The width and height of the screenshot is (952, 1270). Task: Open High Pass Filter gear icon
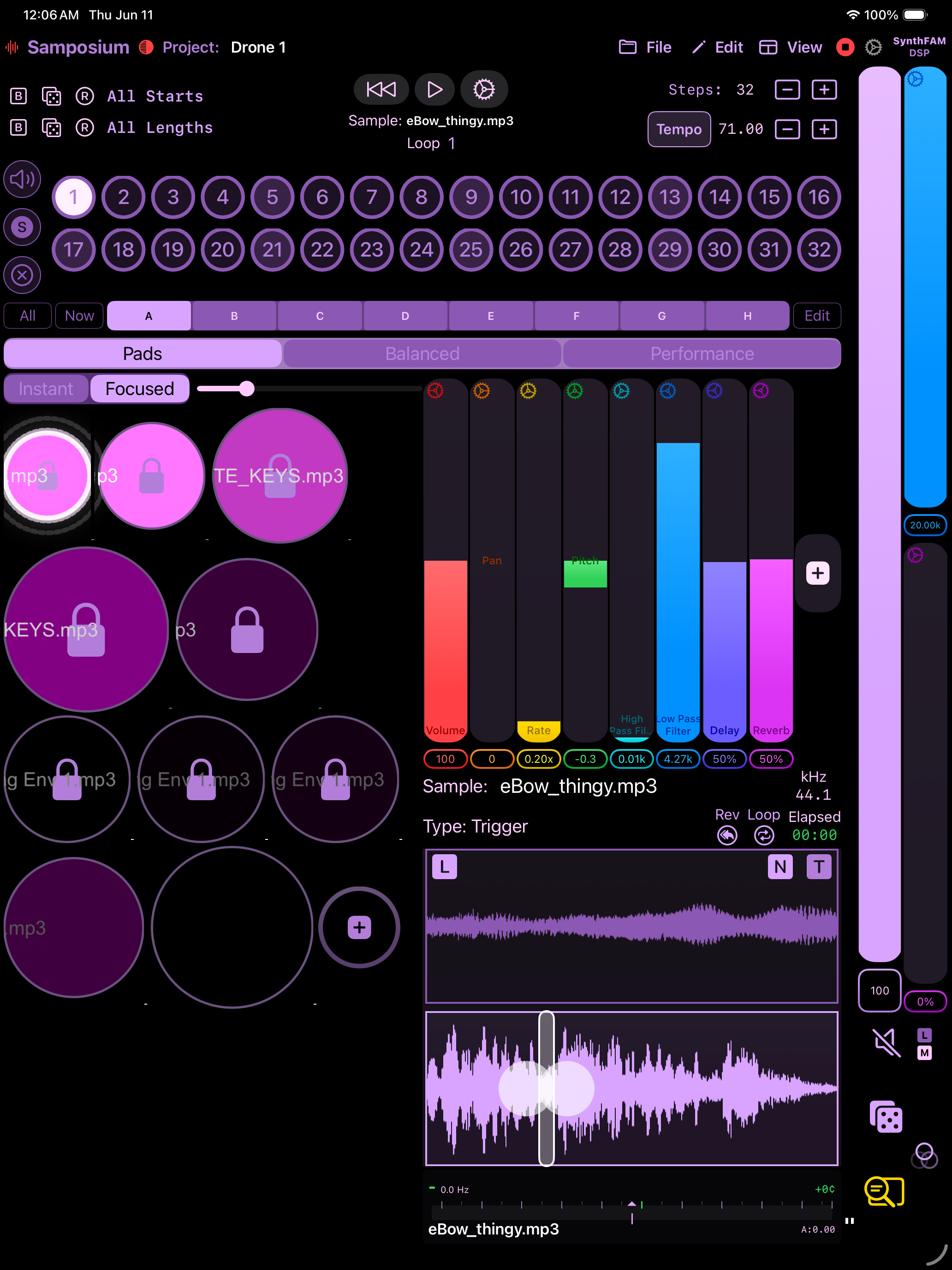coord(621,391)
